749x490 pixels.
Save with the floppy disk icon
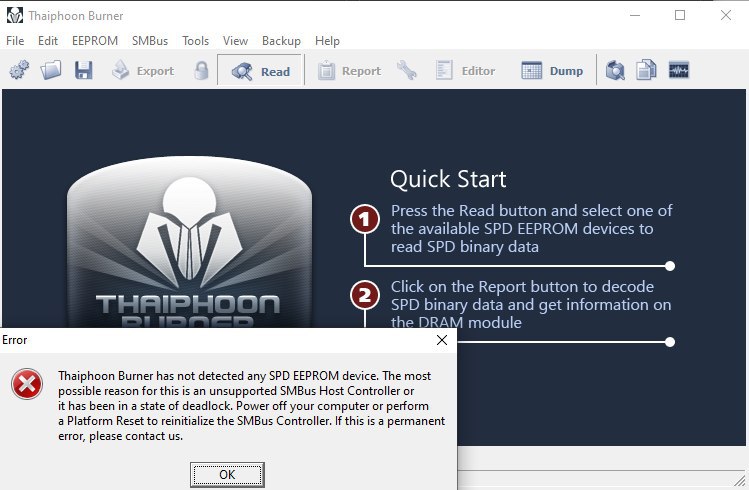click(84, 71)
